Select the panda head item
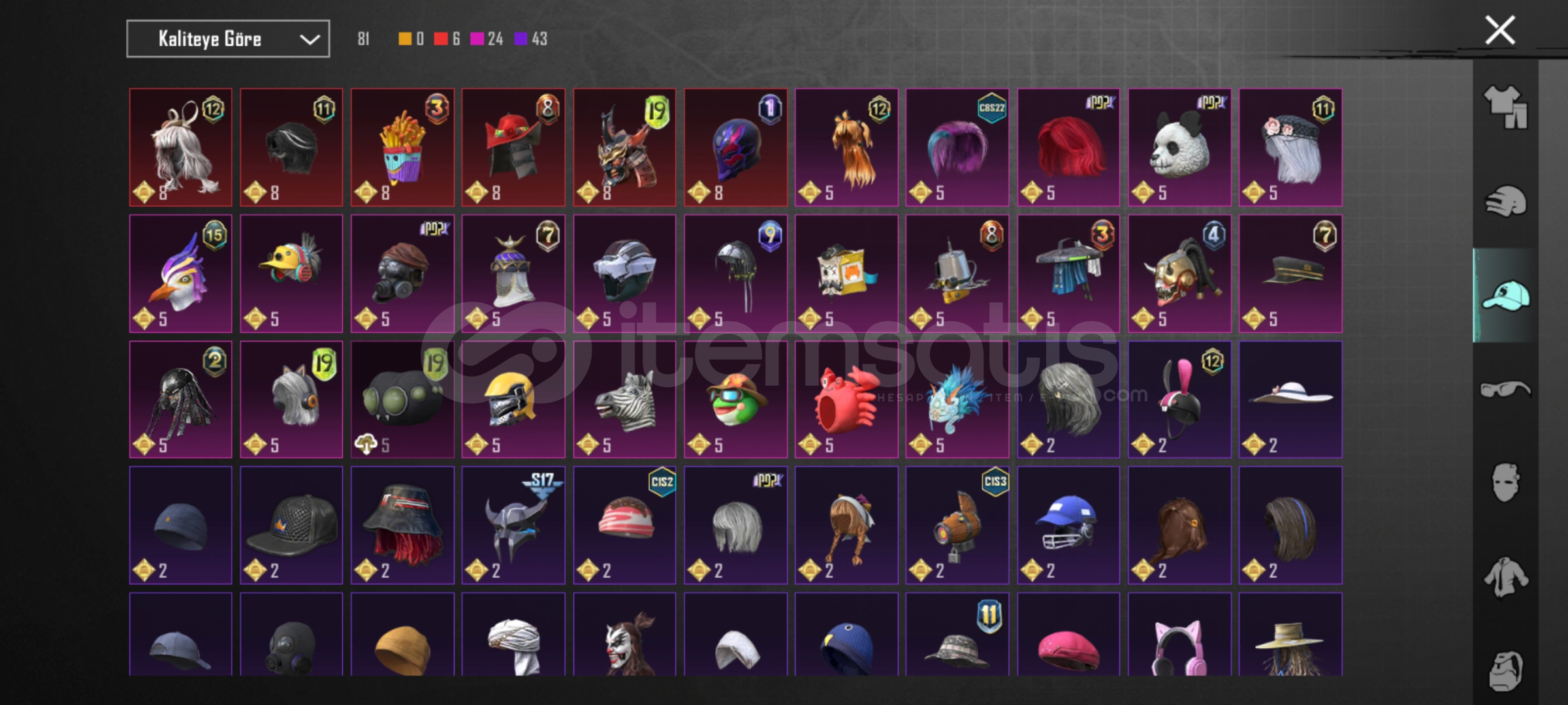This screenshot has height=705, width=1568. [1179, 148]
